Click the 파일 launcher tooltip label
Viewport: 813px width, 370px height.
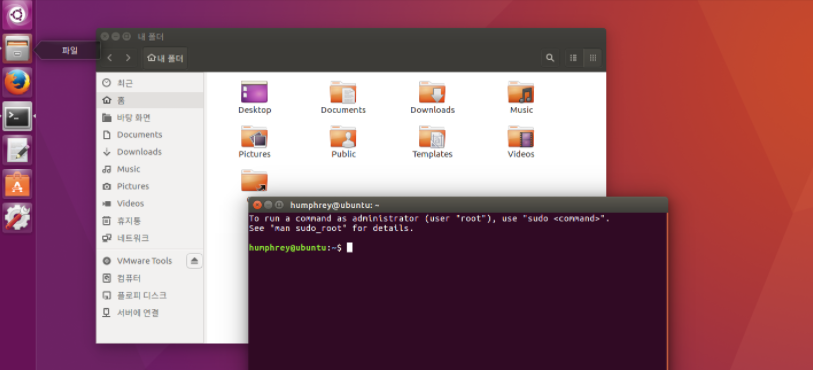pos(69,50)
